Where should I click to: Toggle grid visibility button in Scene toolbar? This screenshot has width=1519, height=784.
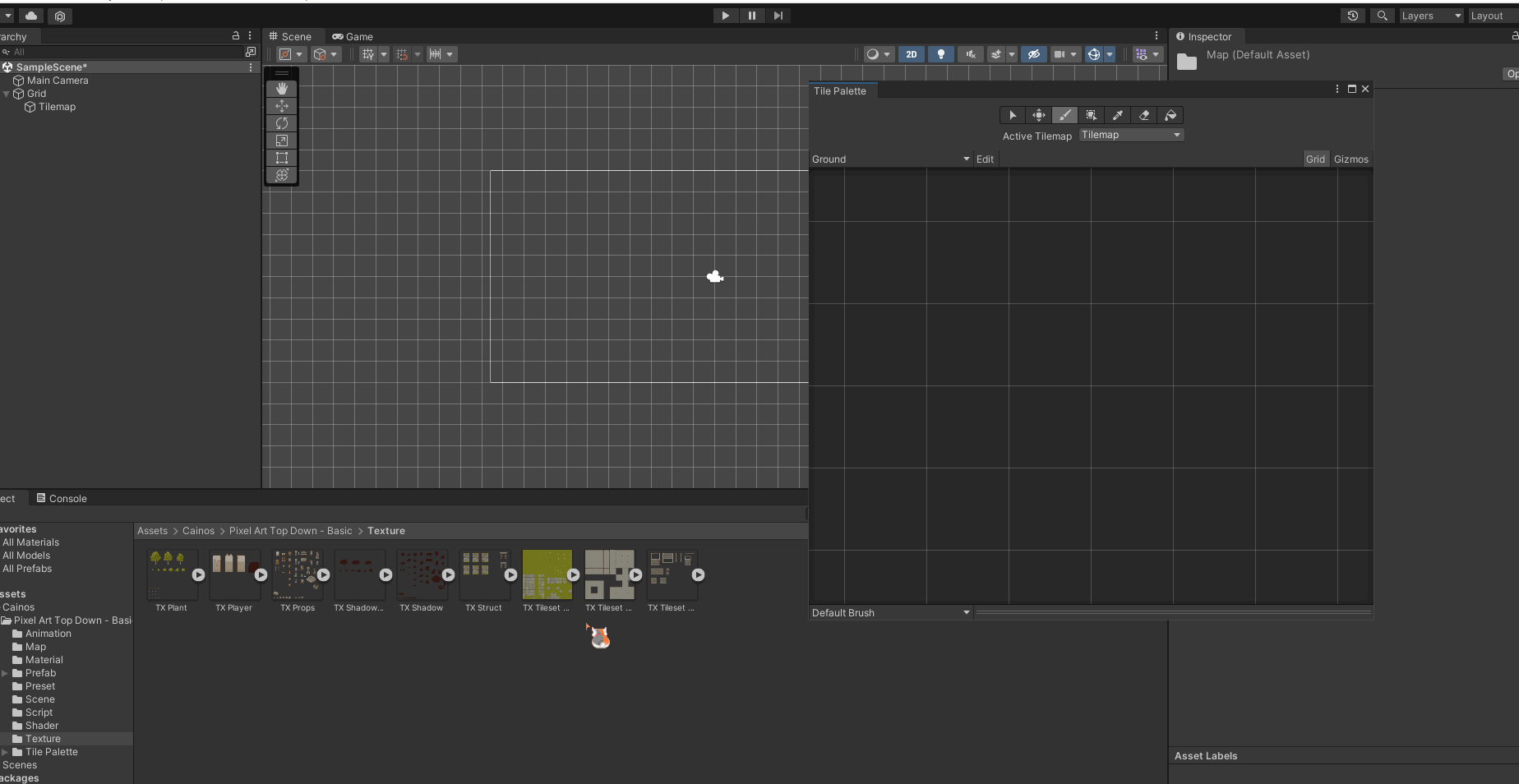tap(368, 54)
